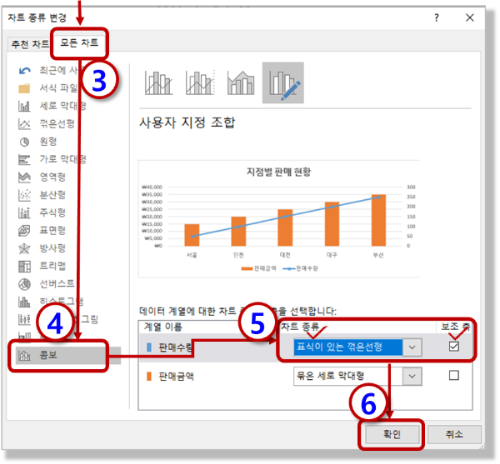Open the Templates folder icon

click(24, 88)
